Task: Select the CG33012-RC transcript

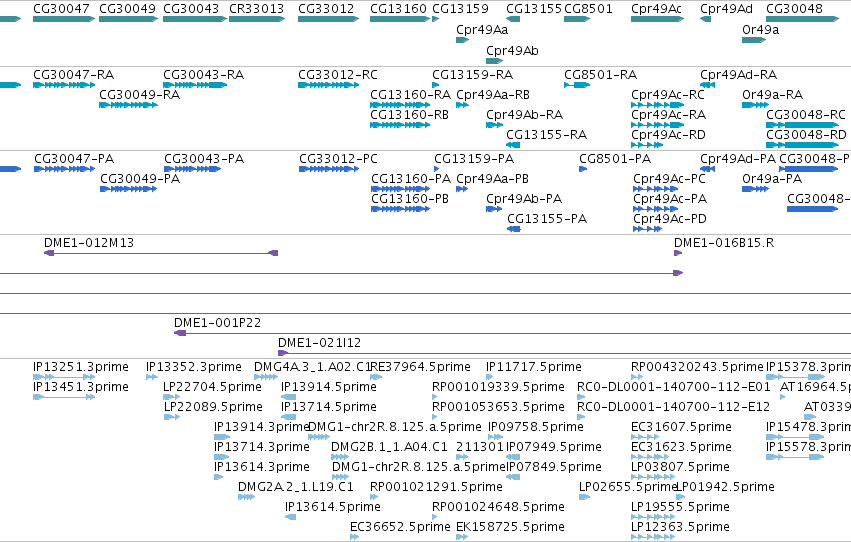Action: 328,85
